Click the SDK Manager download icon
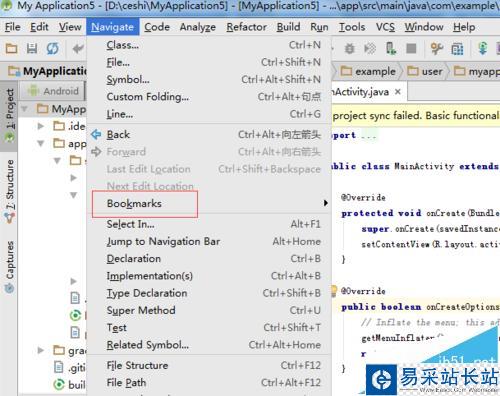Screen dimensions: 500x396 (482, 49)
